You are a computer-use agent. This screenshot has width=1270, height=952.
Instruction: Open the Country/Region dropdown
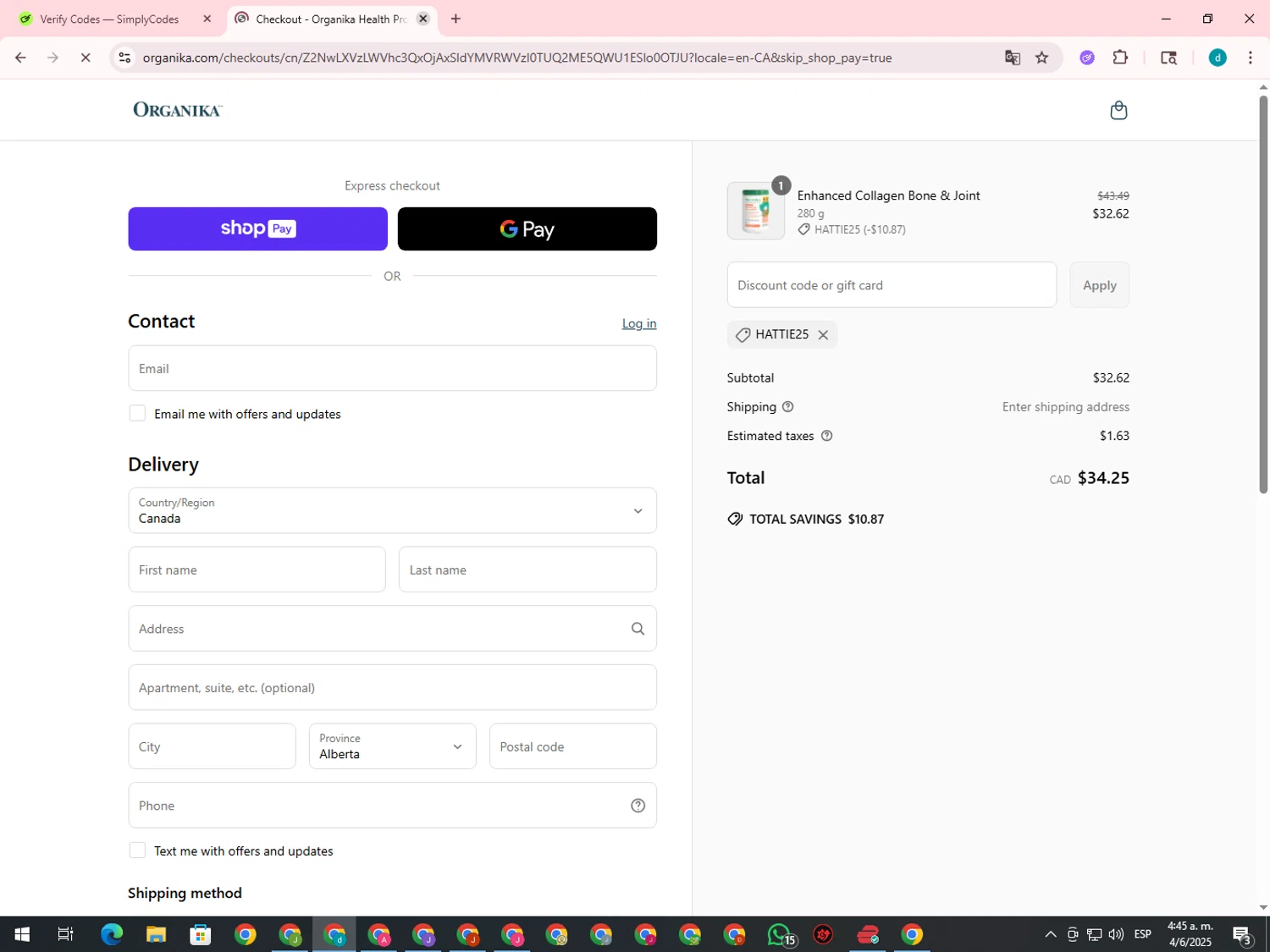click(392, 510)
